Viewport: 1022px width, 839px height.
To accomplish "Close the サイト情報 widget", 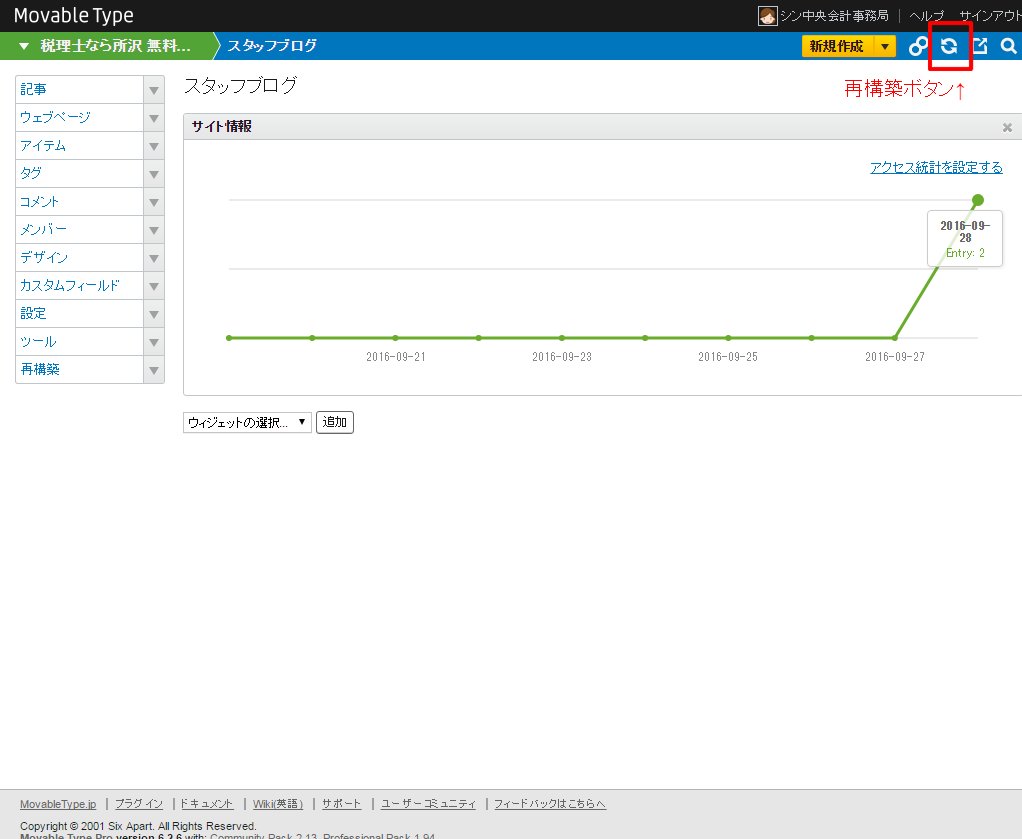I will pyautogui.click(x=1007, y=127).
